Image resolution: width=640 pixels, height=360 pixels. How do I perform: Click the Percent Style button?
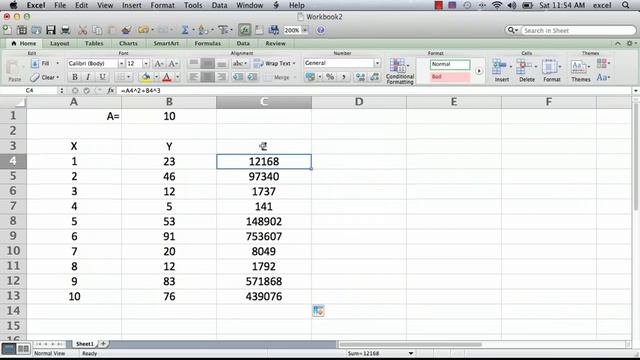tap(330, 77)
